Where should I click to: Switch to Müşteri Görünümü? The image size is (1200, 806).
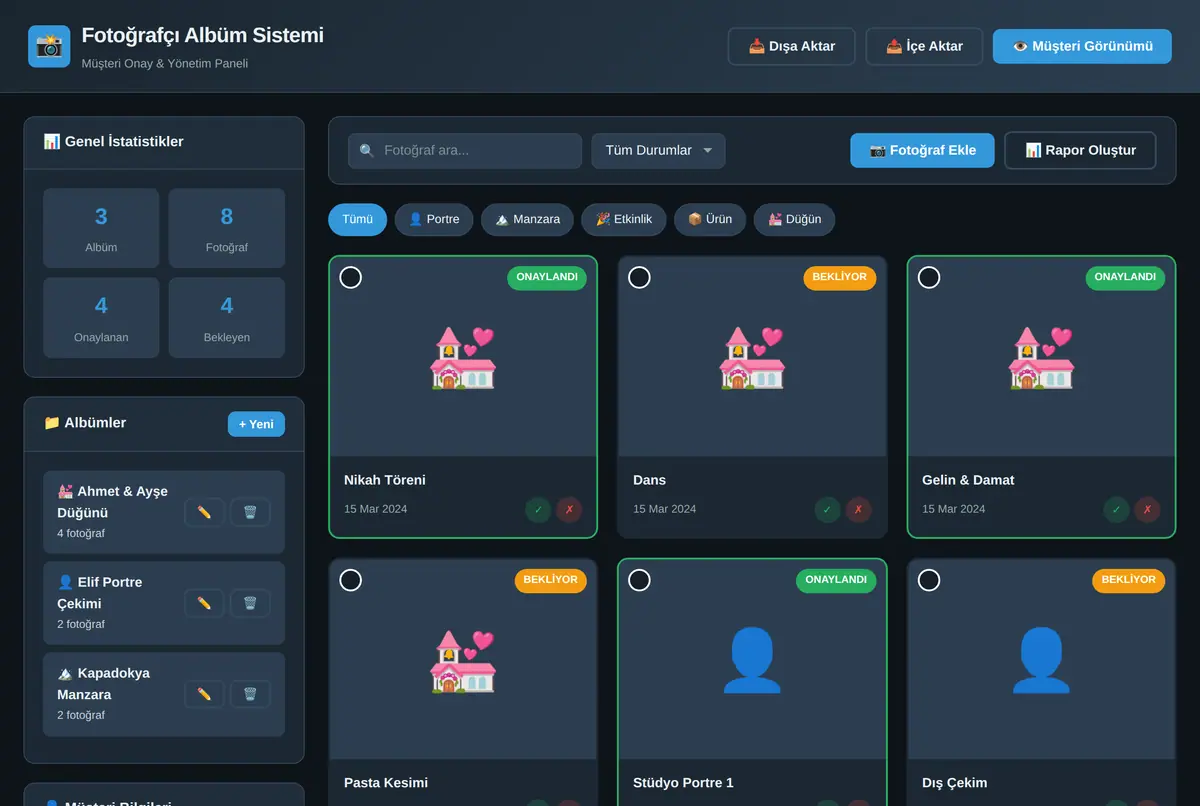click(1082, 46)
